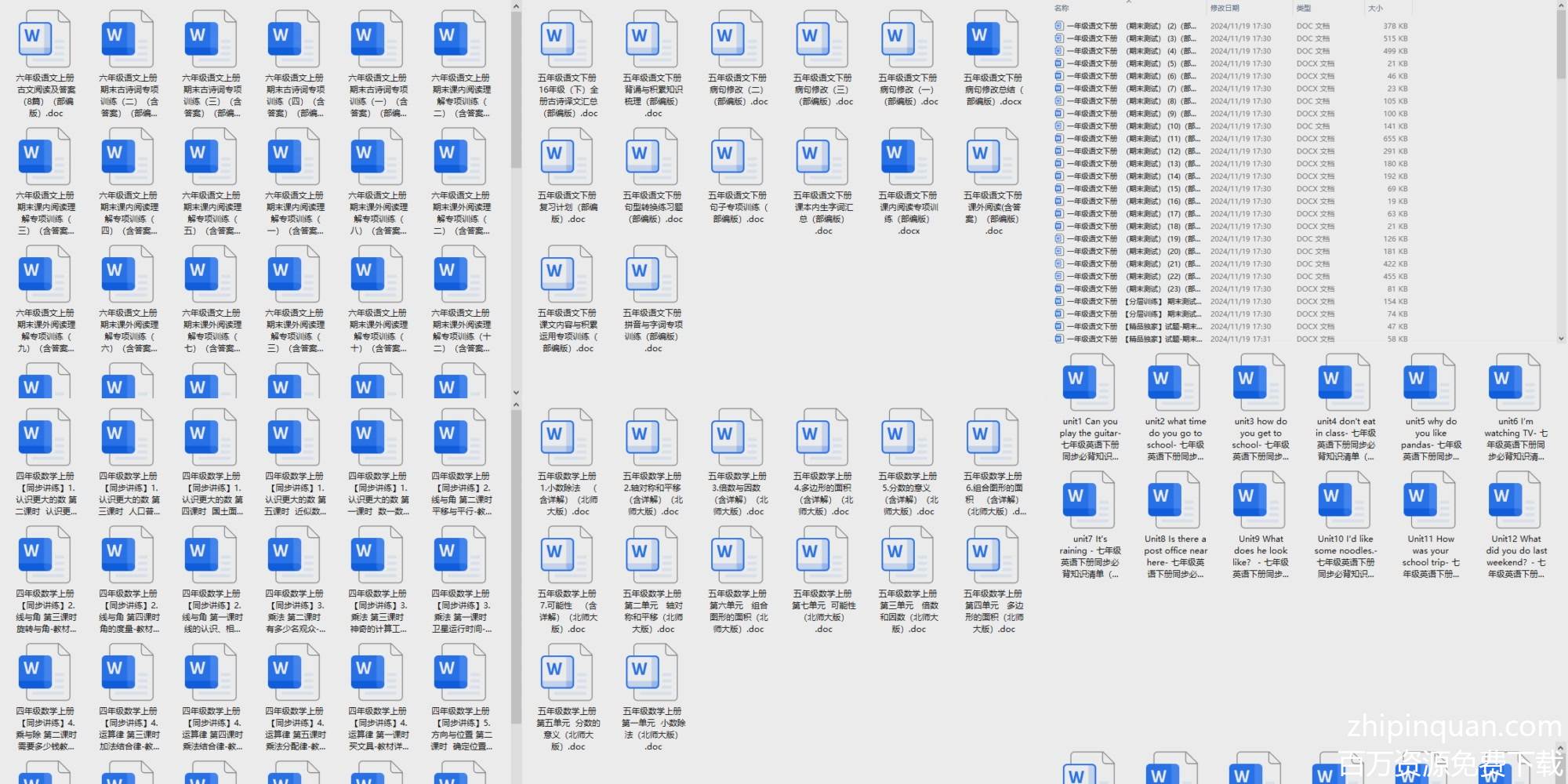Select the unit6 I'm watching TV file icon
Screen dimensions: 1568x784
tap(1515, 383)
